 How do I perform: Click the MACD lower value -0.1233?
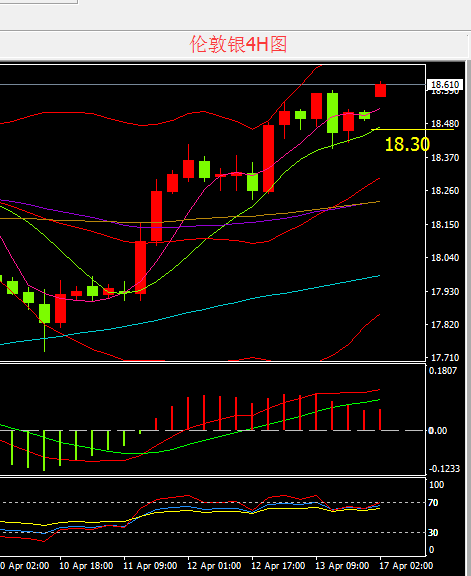click(x=444, y=469)
